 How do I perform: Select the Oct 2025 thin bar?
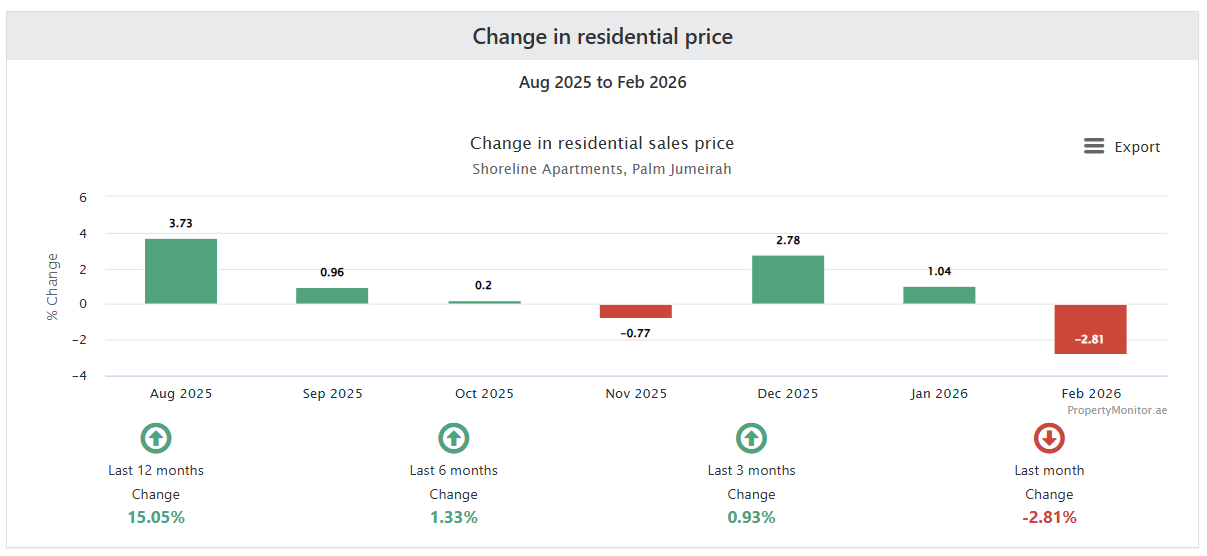pos(484,302)
